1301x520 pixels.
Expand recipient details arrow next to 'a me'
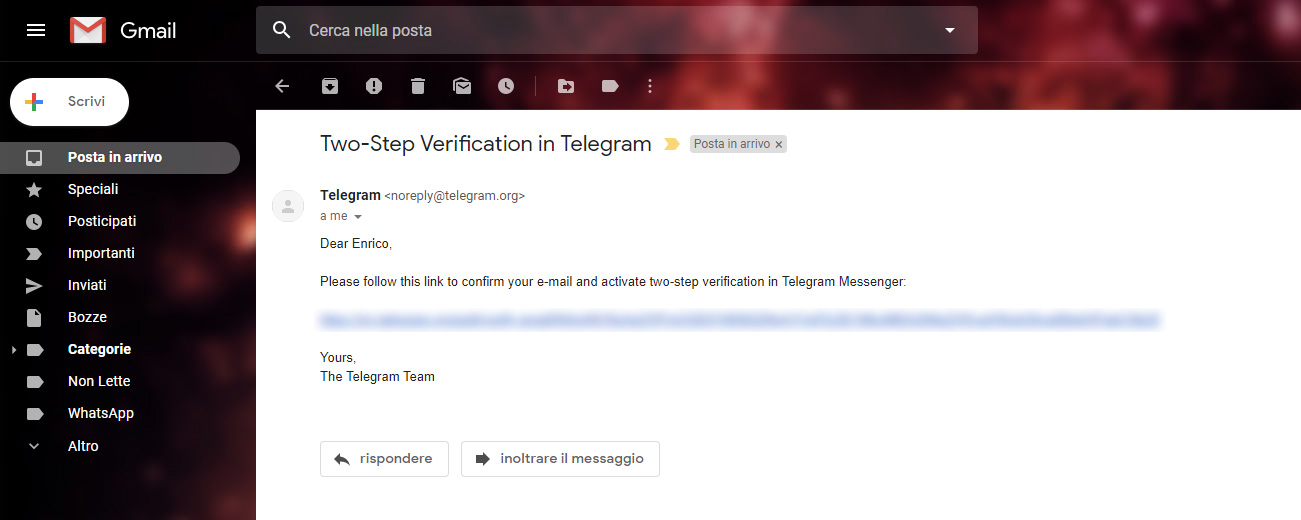tap(358, 217)
